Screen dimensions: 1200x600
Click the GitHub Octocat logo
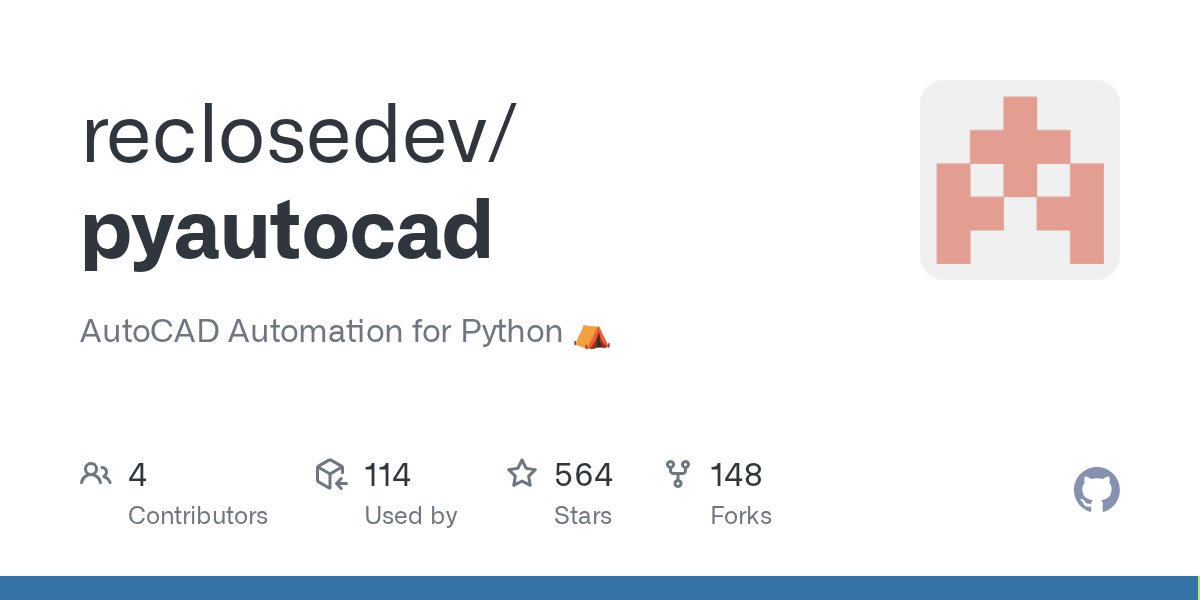[1096, 490]
